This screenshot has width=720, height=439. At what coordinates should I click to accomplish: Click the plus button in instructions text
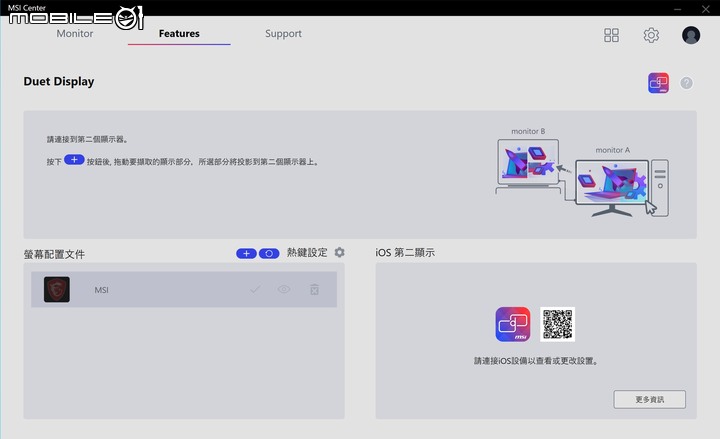(74, 160)
